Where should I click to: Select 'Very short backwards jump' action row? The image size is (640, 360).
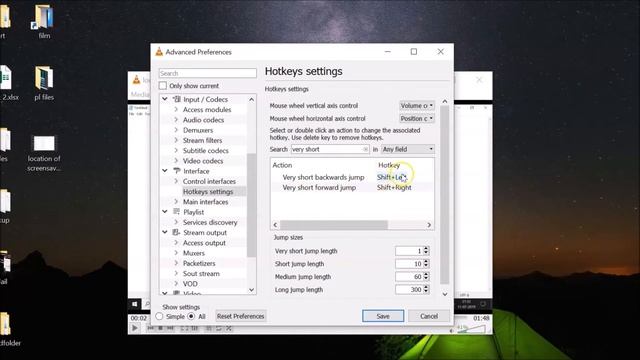[323, 177]
